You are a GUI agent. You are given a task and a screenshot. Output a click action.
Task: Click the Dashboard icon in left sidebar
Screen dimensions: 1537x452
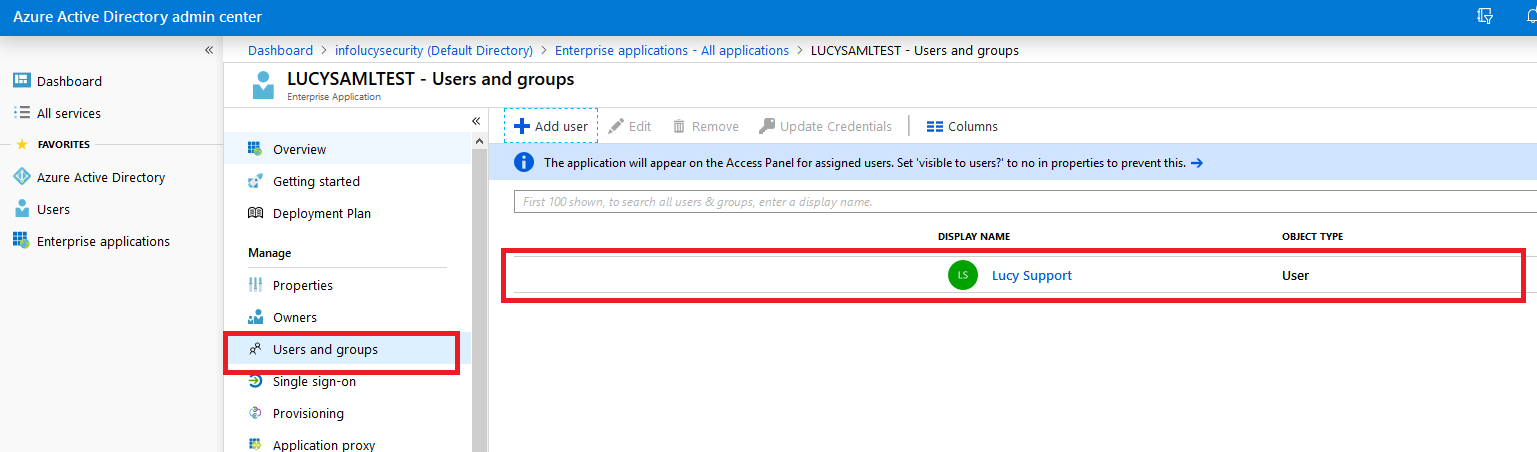point(21,81)
